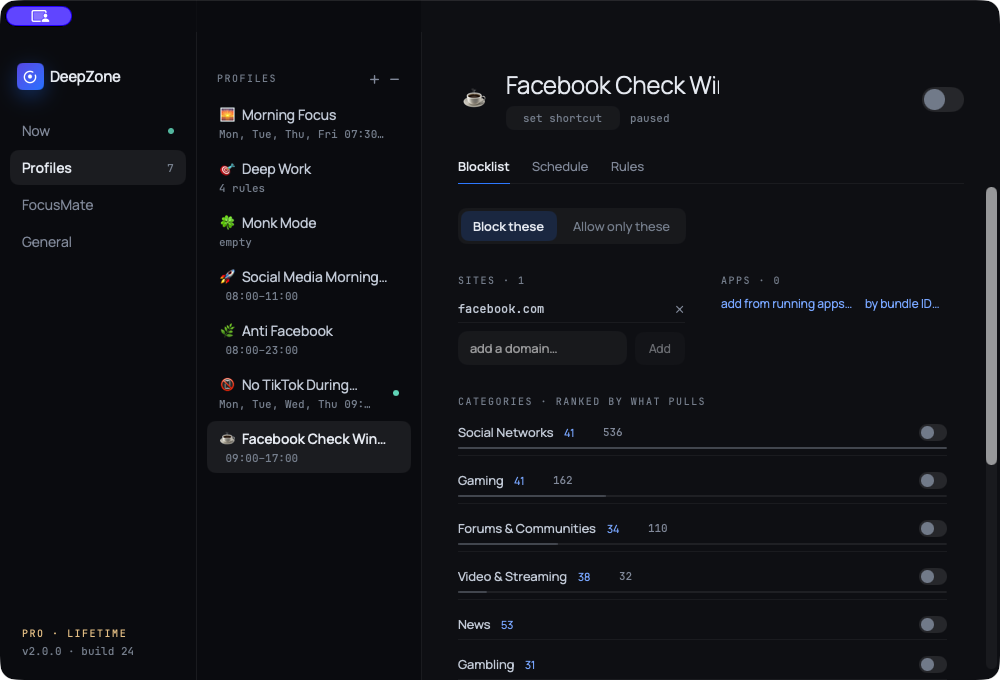This screenshot has width=1000, height=680.
Task: Click the No TikTok prohibited-phone icon
Action: pyautogui.click(x=227, y=385)
